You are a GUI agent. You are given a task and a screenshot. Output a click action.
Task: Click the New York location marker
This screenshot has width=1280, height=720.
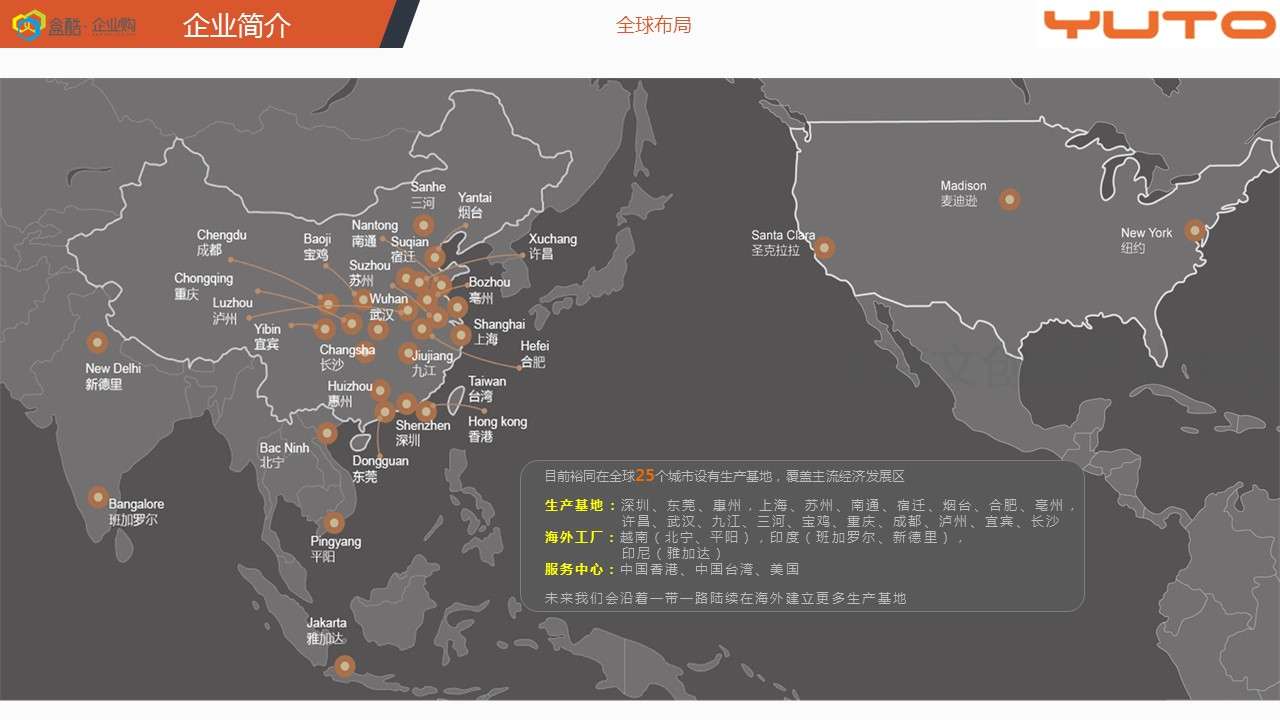1194,230
